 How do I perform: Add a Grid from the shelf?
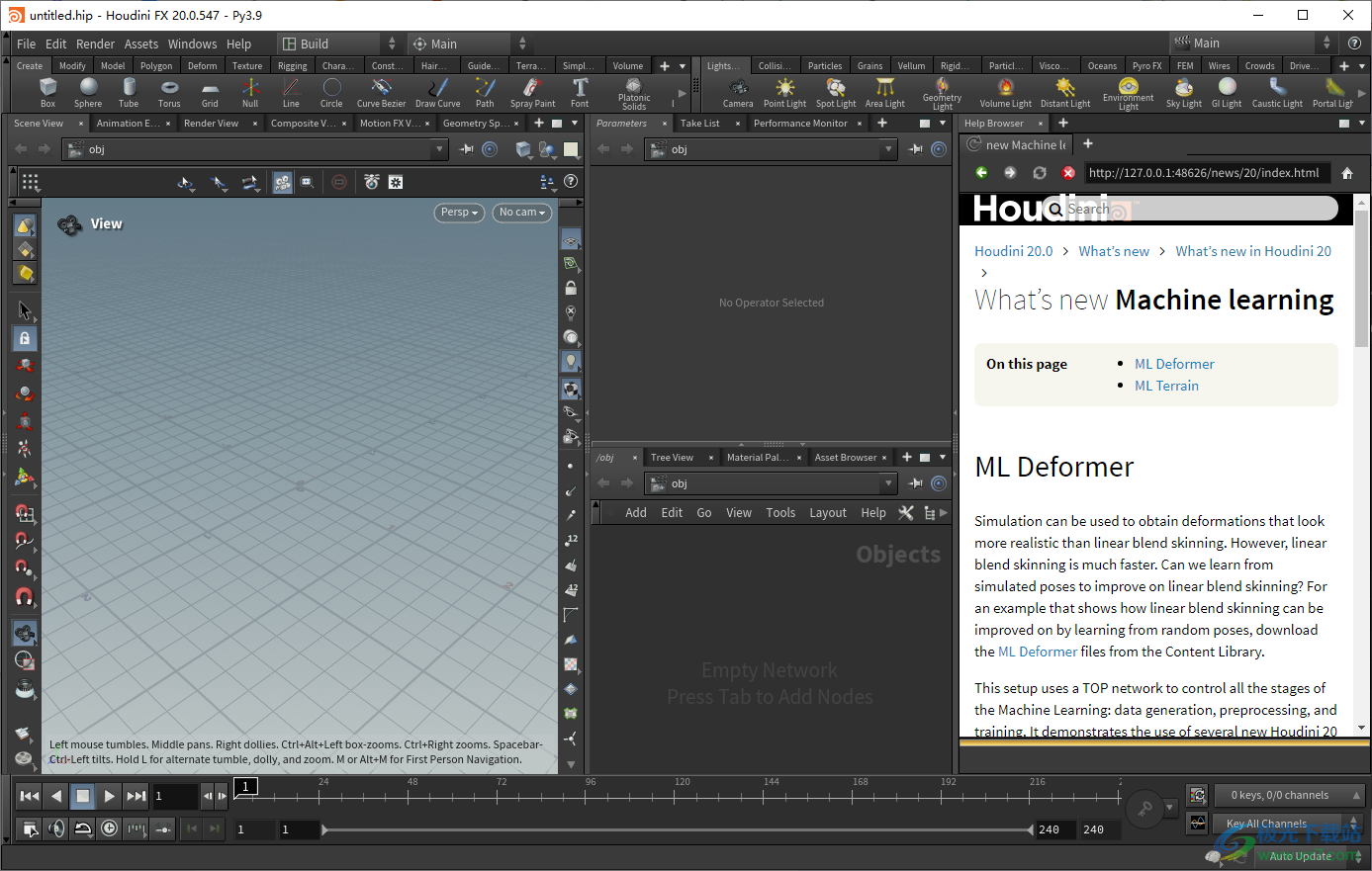(210, 93)
